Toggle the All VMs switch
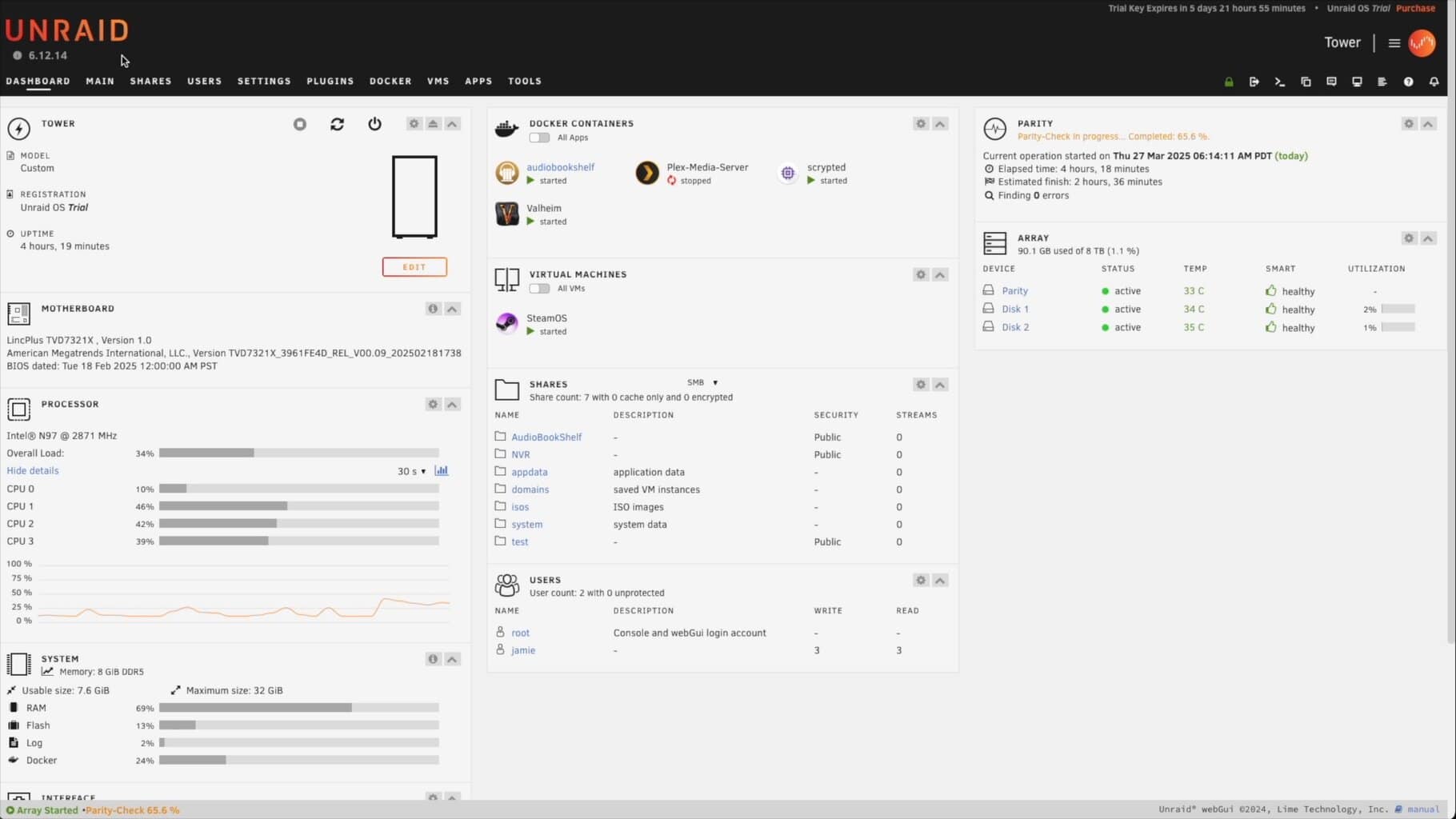The height and width of the screenshot is (819, 1456). 539,289
